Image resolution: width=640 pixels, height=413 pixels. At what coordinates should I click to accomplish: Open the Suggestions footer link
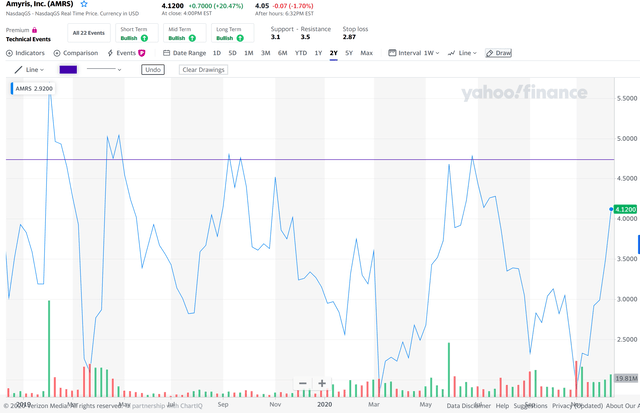pos(530,406)
